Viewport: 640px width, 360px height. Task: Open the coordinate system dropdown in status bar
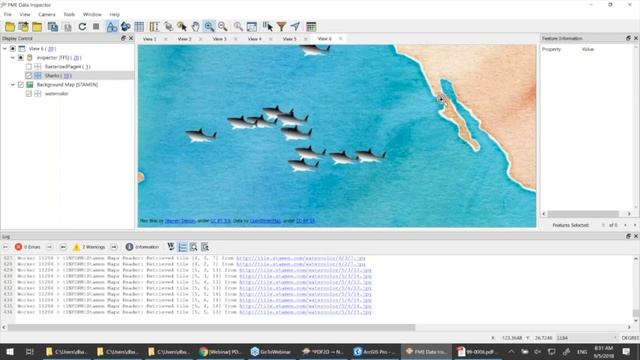587,338
